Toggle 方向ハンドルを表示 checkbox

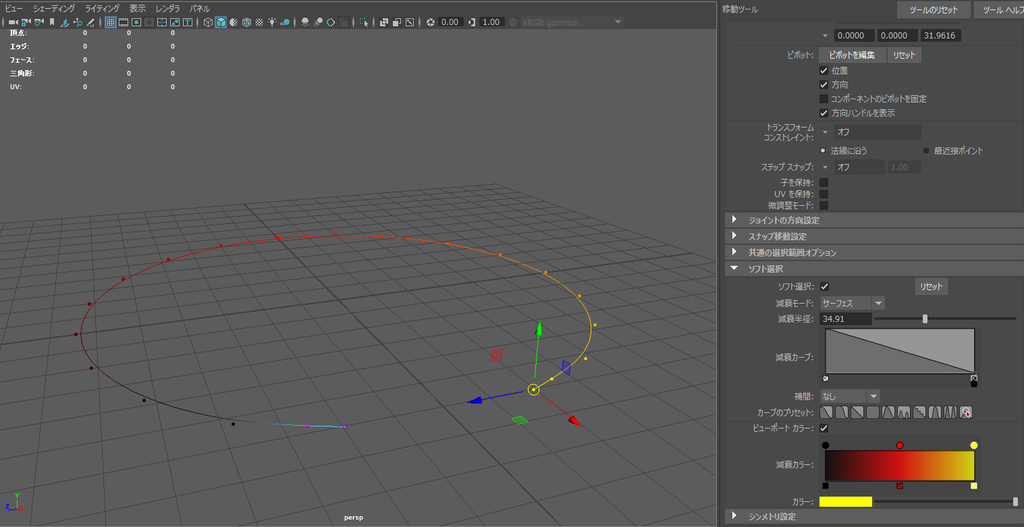point(824,113)
